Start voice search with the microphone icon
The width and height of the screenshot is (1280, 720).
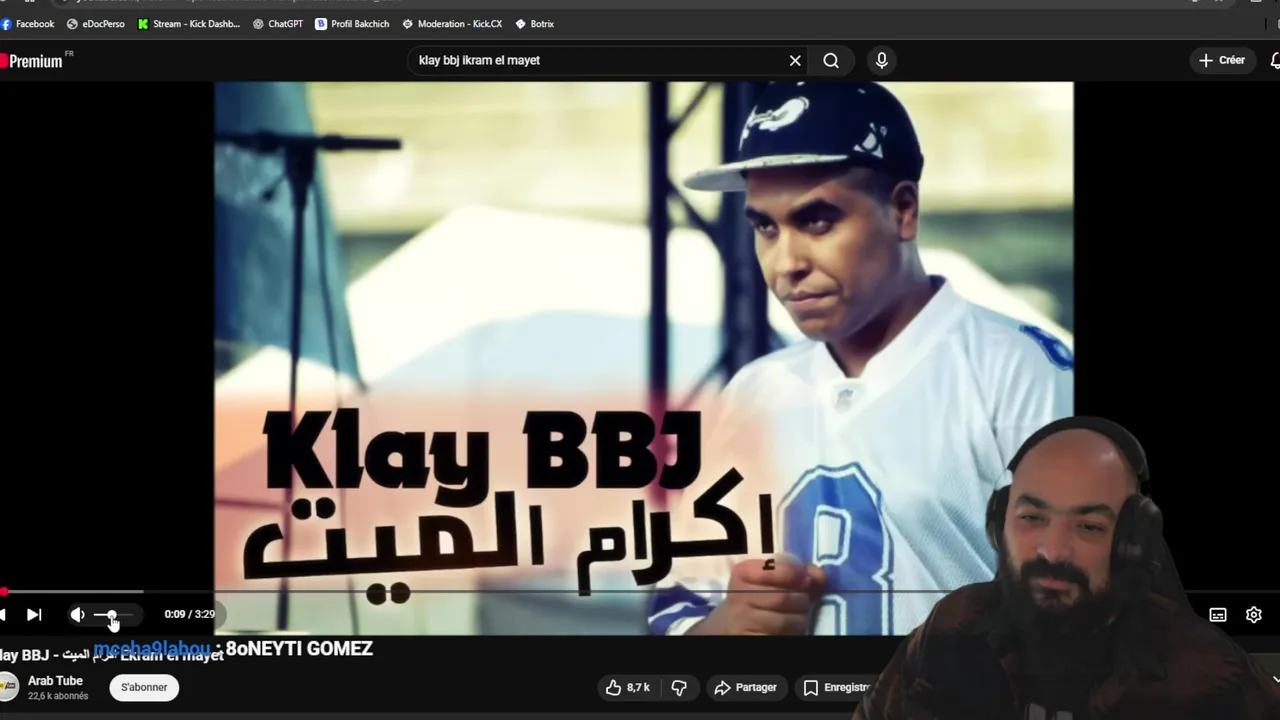881,61
